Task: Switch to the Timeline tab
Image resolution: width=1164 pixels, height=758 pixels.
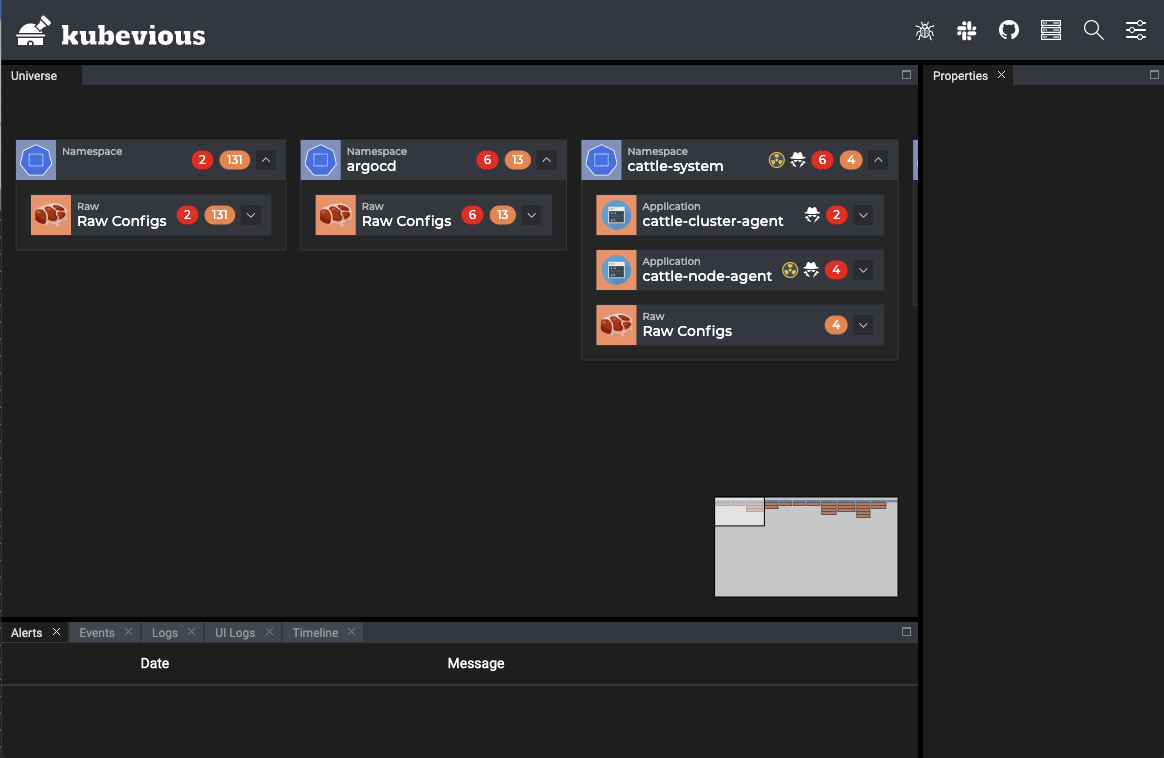Action: pyautogui.click(x=315, y=633)
